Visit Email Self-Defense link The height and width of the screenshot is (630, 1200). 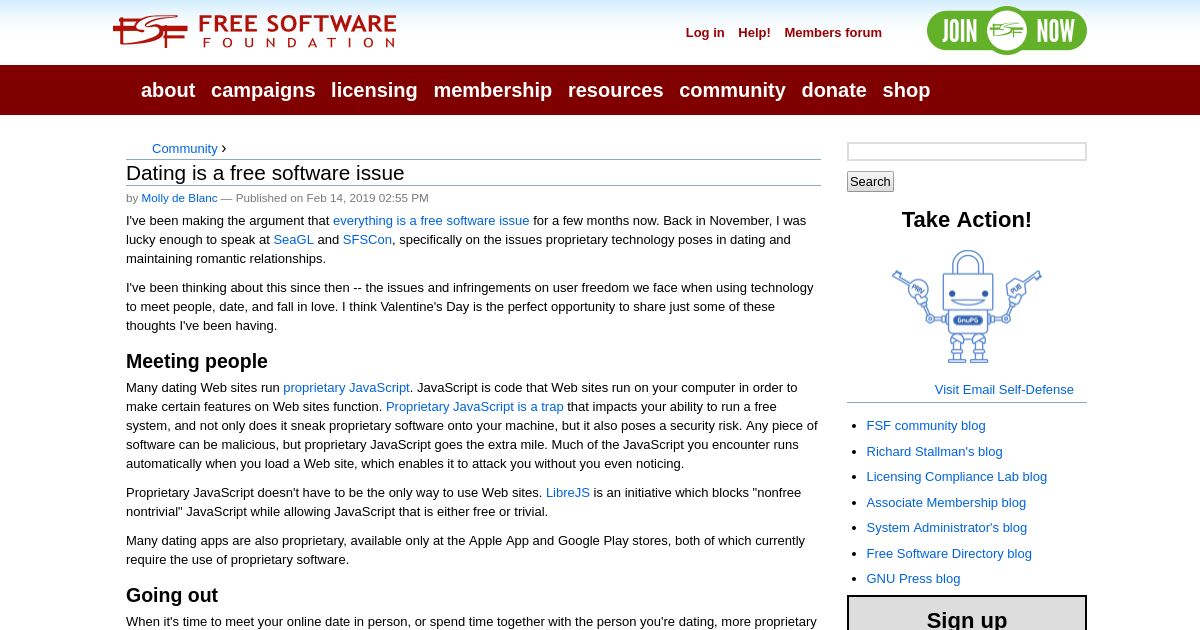pyautogui.click(x=1004, y=390)
